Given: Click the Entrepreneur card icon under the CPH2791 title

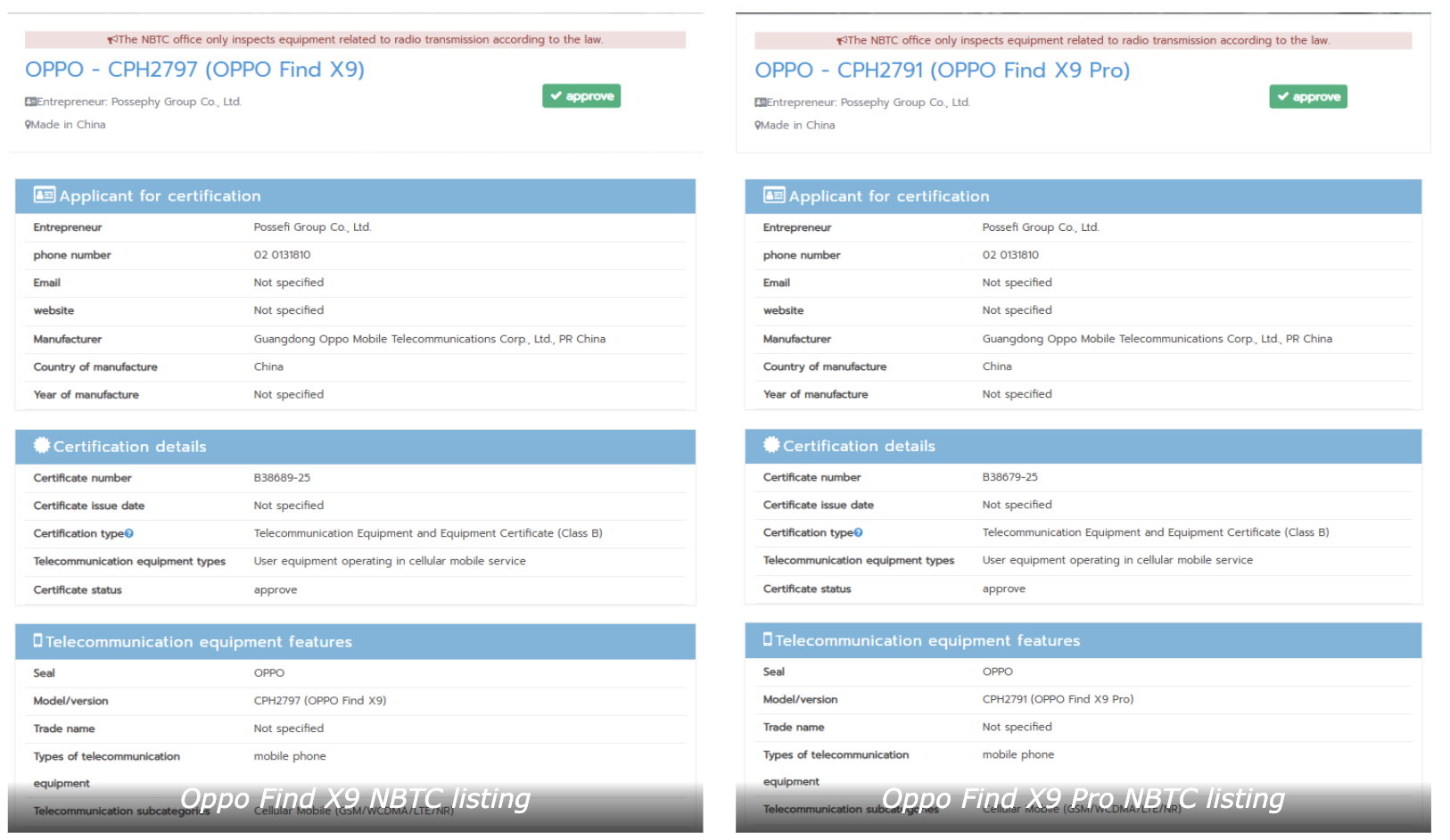Looking at the screenshot, I should click(x=760, y=103).
